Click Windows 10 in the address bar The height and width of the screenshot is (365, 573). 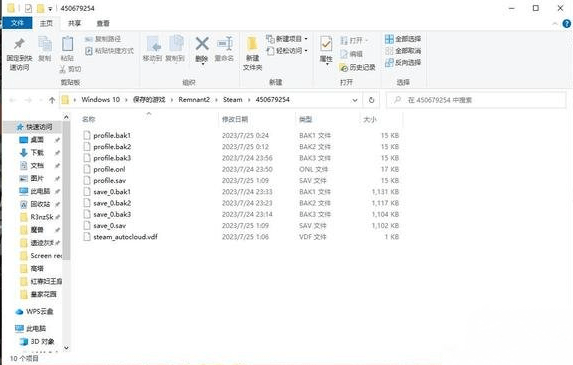tap(100, 100)
